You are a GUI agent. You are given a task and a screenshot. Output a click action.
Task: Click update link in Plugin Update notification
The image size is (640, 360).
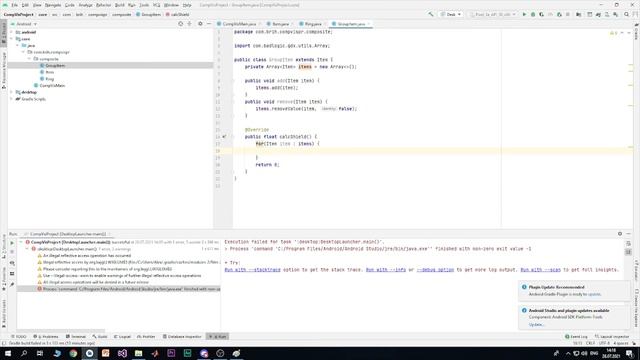(x=594, y=294)
